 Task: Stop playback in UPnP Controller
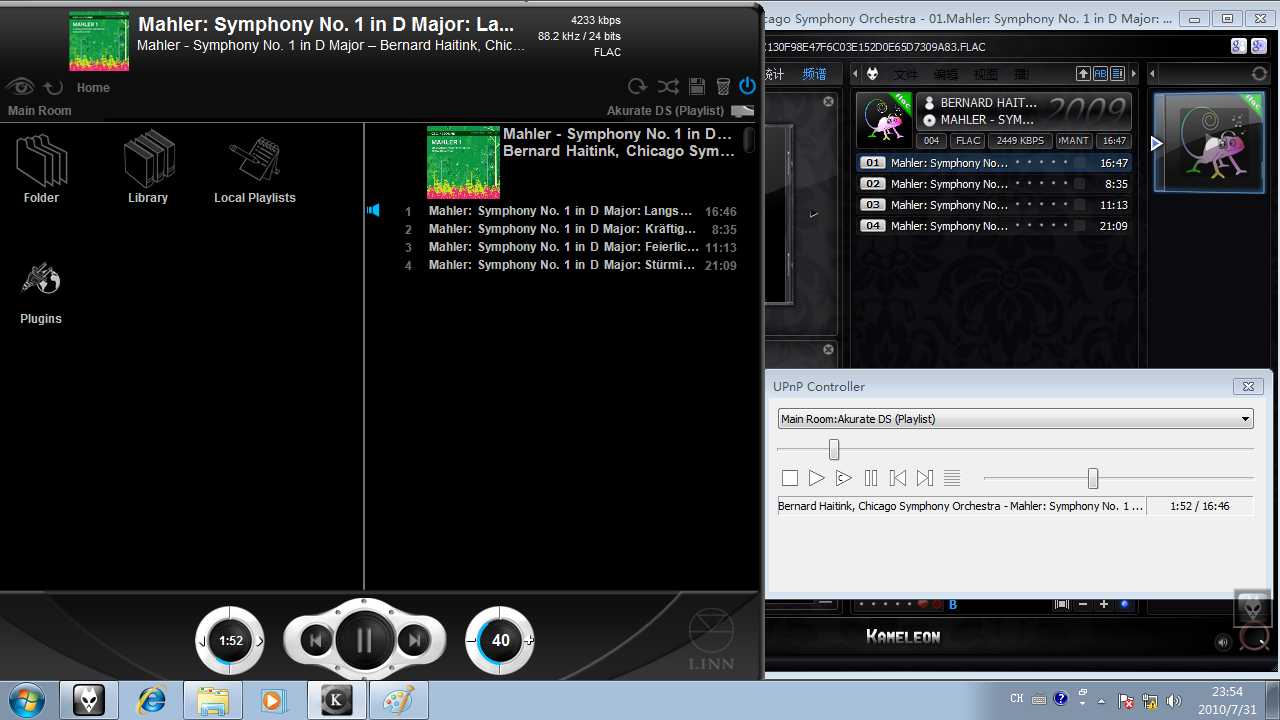pos(789,479)
